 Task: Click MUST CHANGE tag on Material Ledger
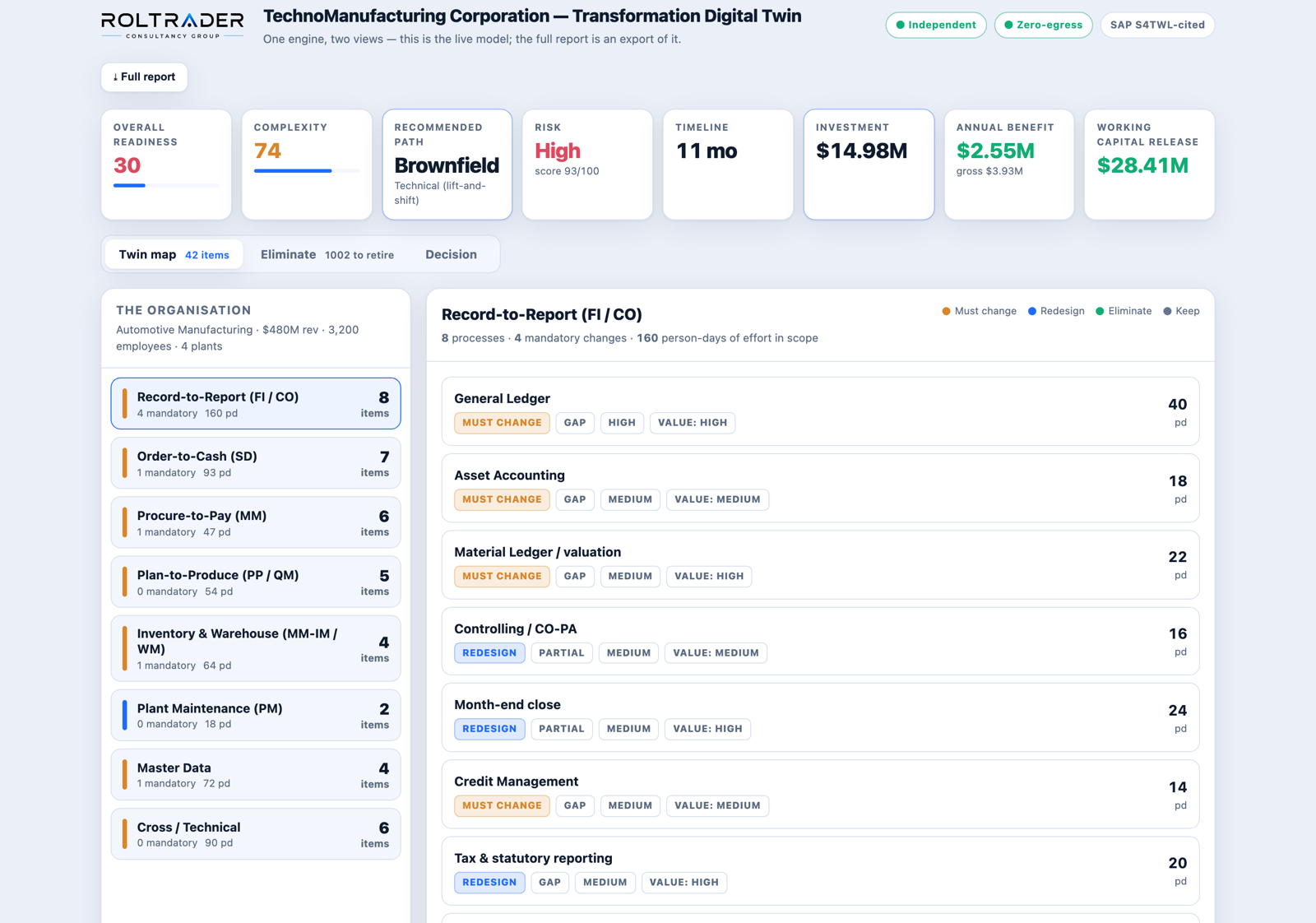pyautogui.click(x=502, y=576)
